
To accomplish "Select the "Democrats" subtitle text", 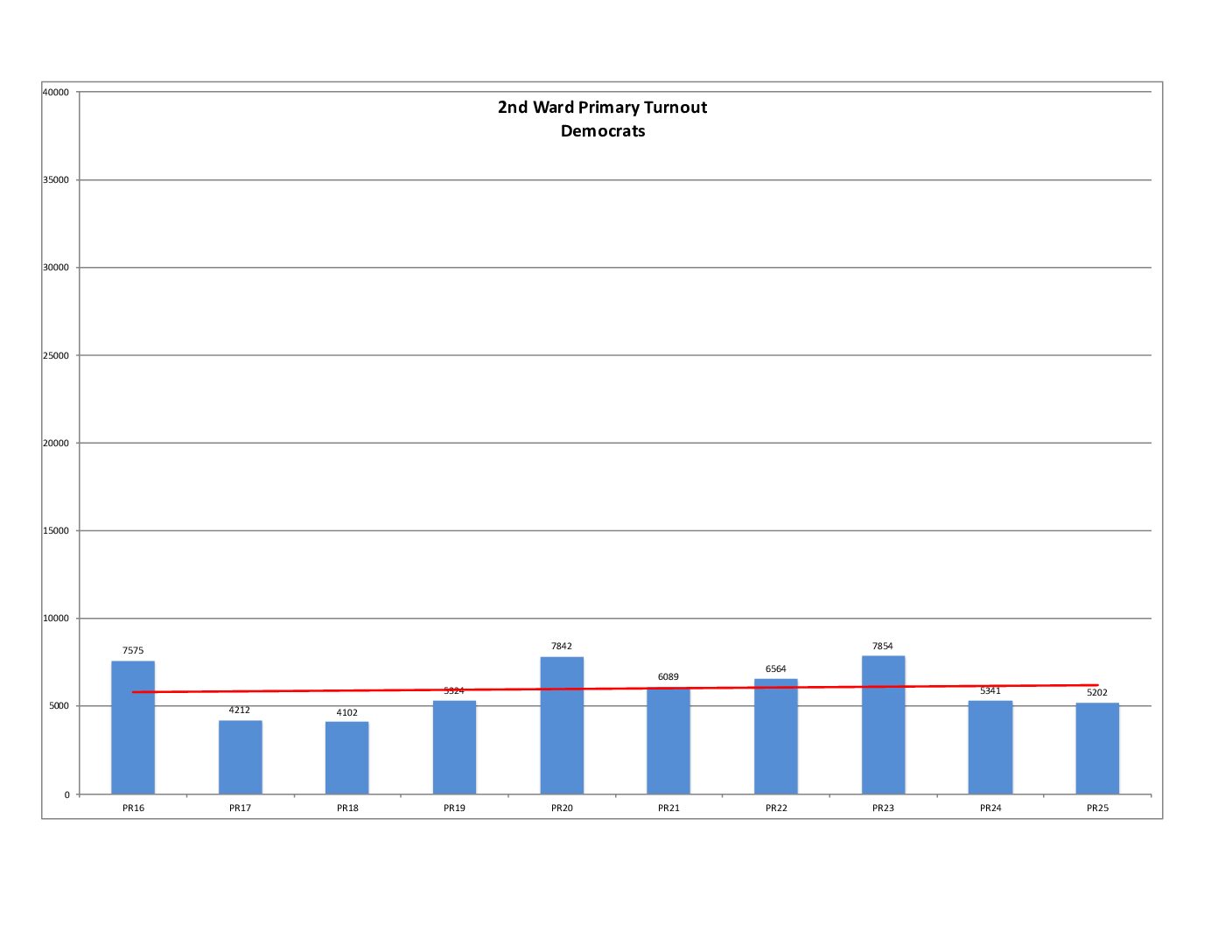I will (603, 131).
